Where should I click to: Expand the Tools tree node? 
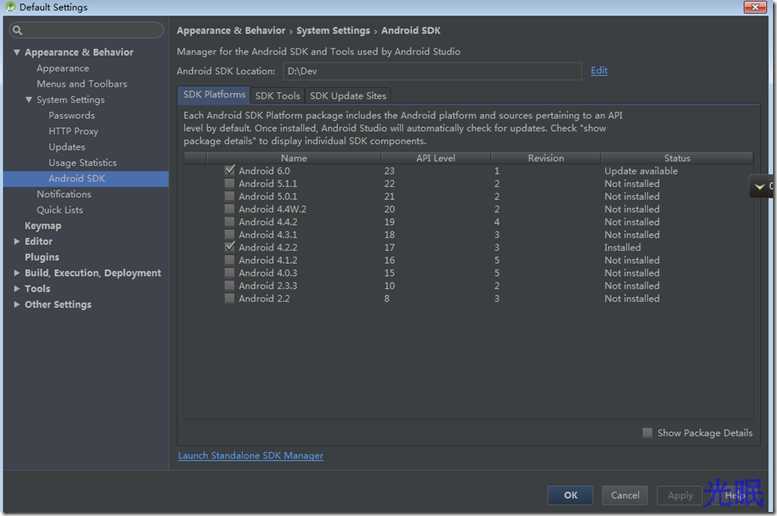[17, 288]
